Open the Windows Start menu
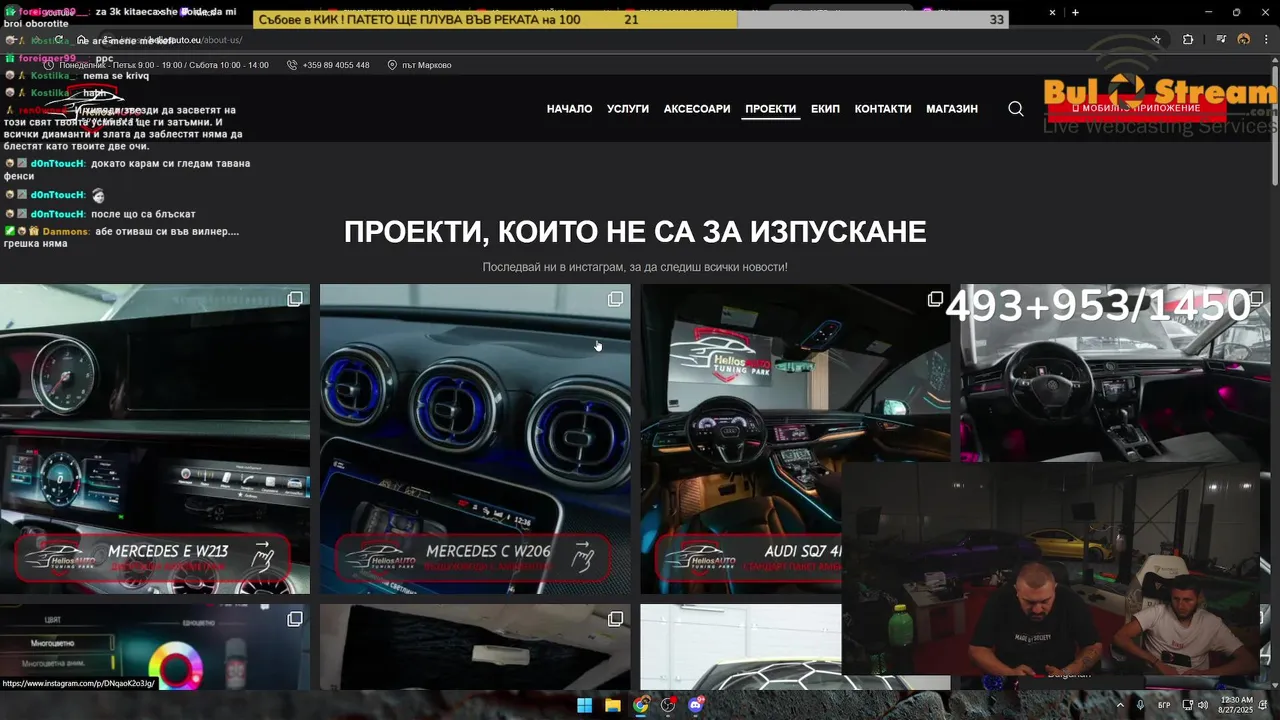This screenshot has height=720, width=1280. click(584, 705)
